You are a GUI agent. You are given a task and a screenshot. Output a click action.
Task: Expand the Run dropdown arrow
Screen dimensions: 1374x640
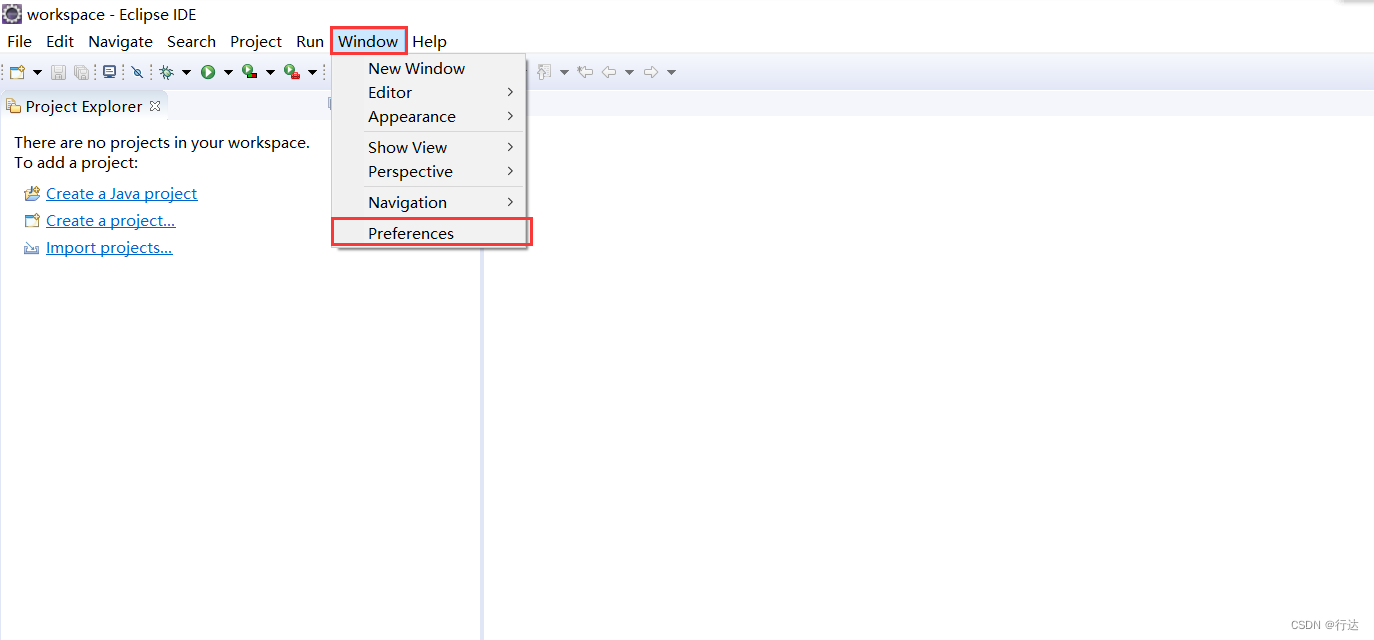[x=228, y=72]
